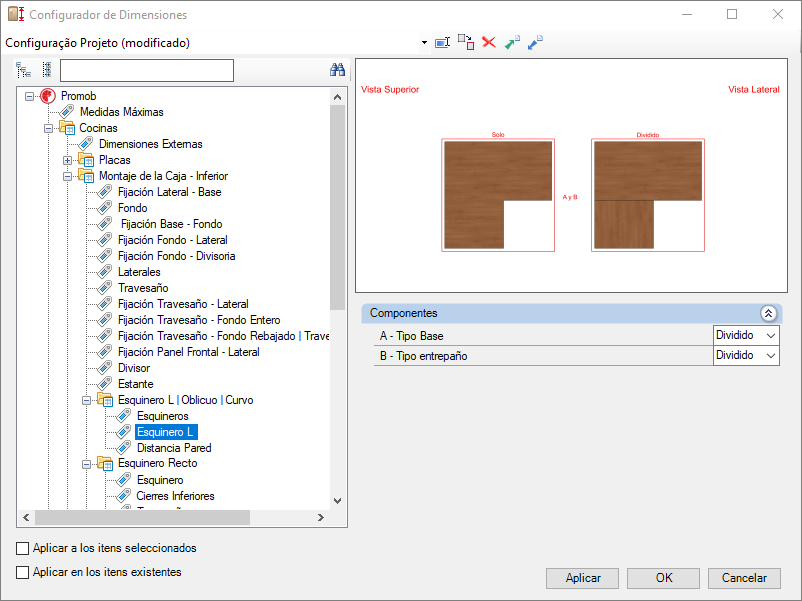
Task: Select the highlighted Esquinero L item
Action: pyautogui.click(x=166, y=432)
